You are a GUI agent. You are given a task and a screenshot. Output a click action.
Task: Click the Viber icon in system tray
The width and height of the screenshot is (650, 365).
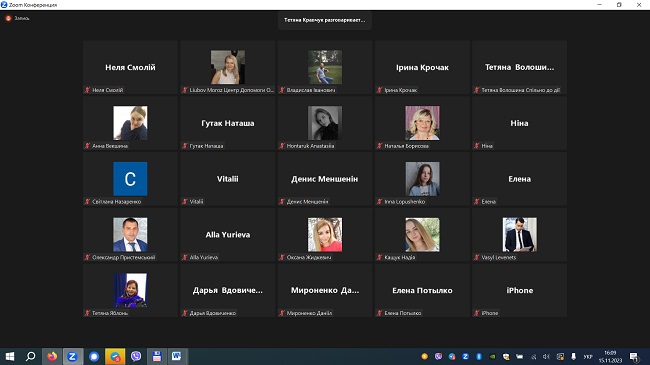click(438, 356)
